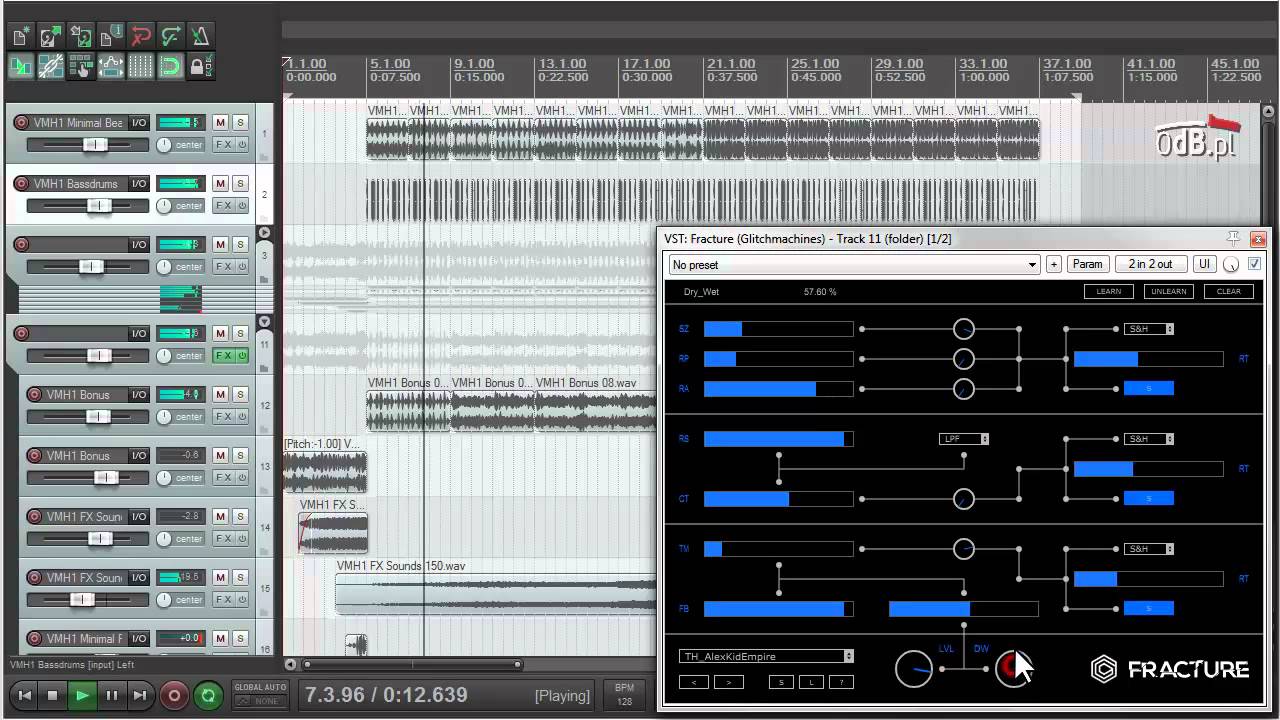Toggle grid lines icon

141,67
